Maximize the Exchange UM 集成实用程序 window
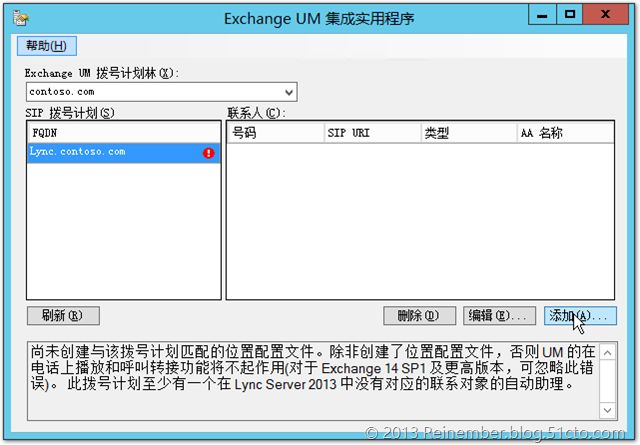 [x=569, y=15]
